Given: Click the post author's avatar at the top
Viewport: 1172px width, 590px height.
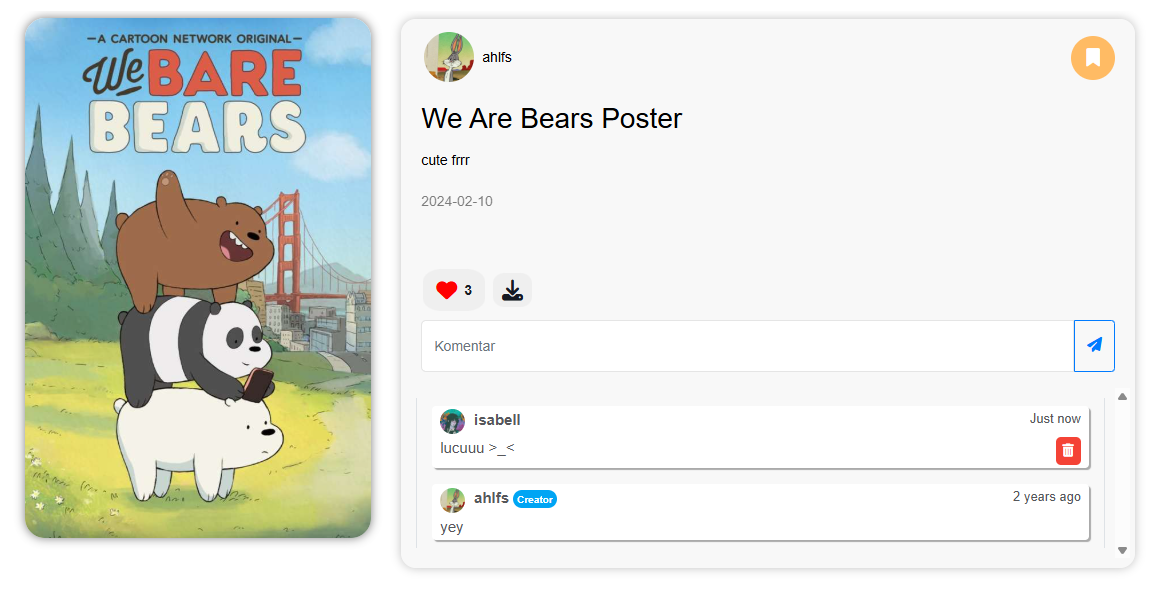Looking at the screenshot, I should tap(449, 57).
